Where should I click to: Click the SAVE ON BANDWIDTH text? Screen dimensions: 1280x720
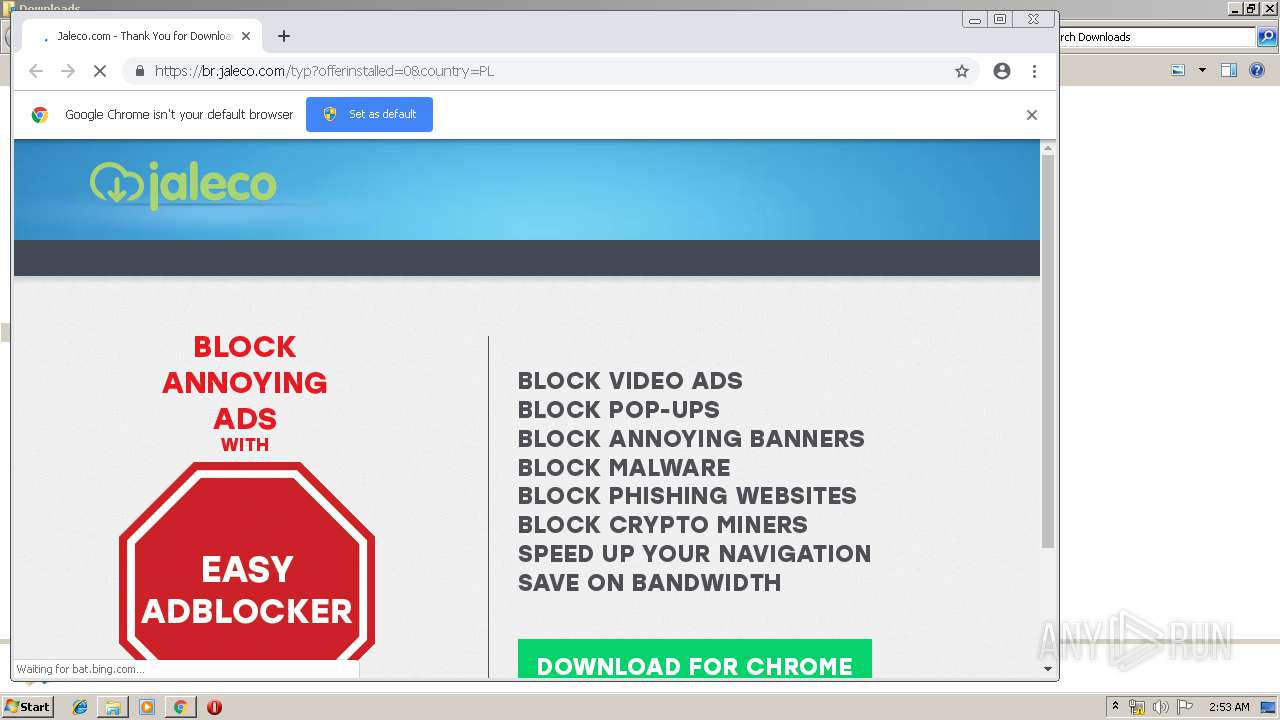tap(649, 583)
